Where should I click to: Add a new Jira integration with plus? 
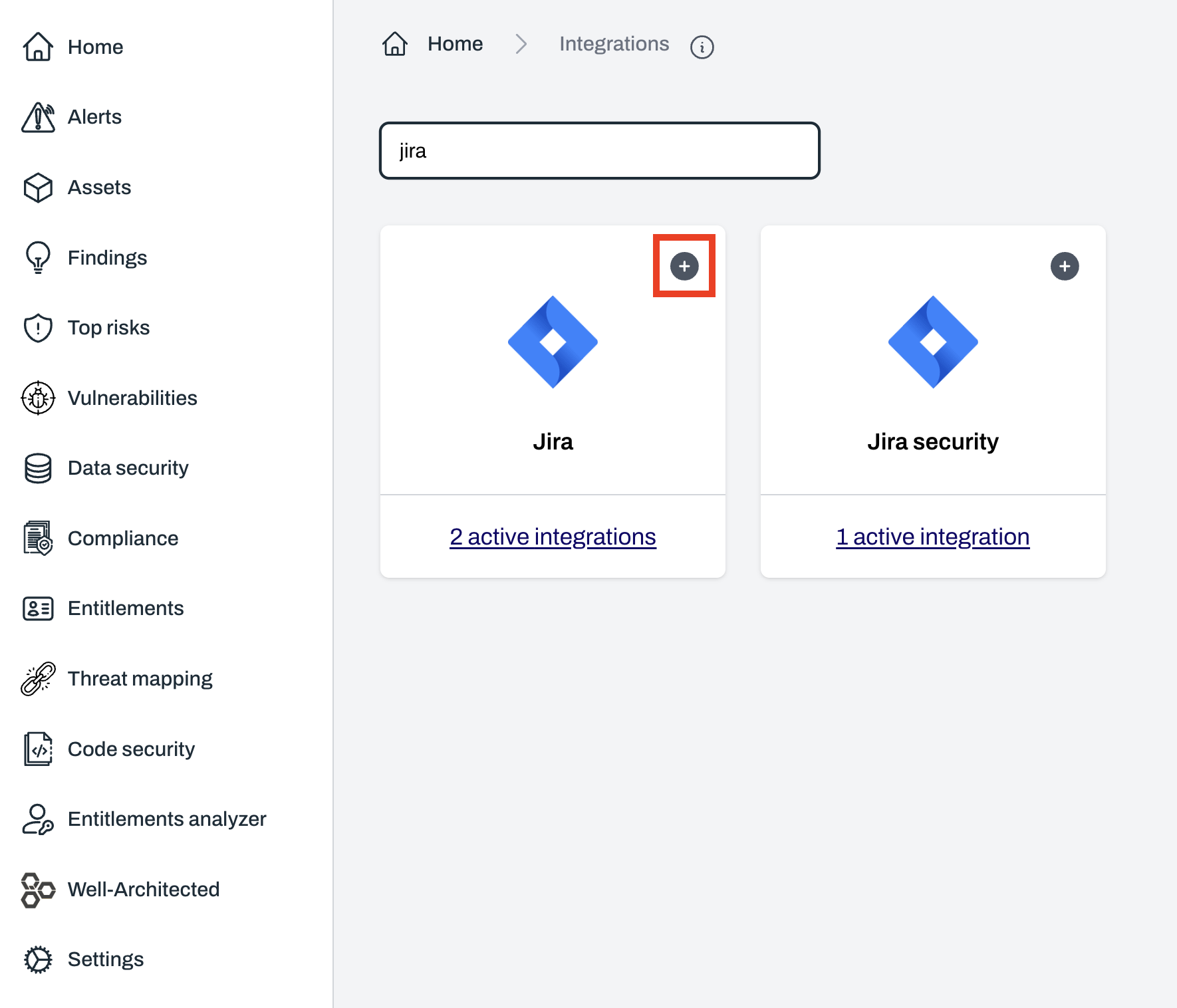(x=684, y=266)
